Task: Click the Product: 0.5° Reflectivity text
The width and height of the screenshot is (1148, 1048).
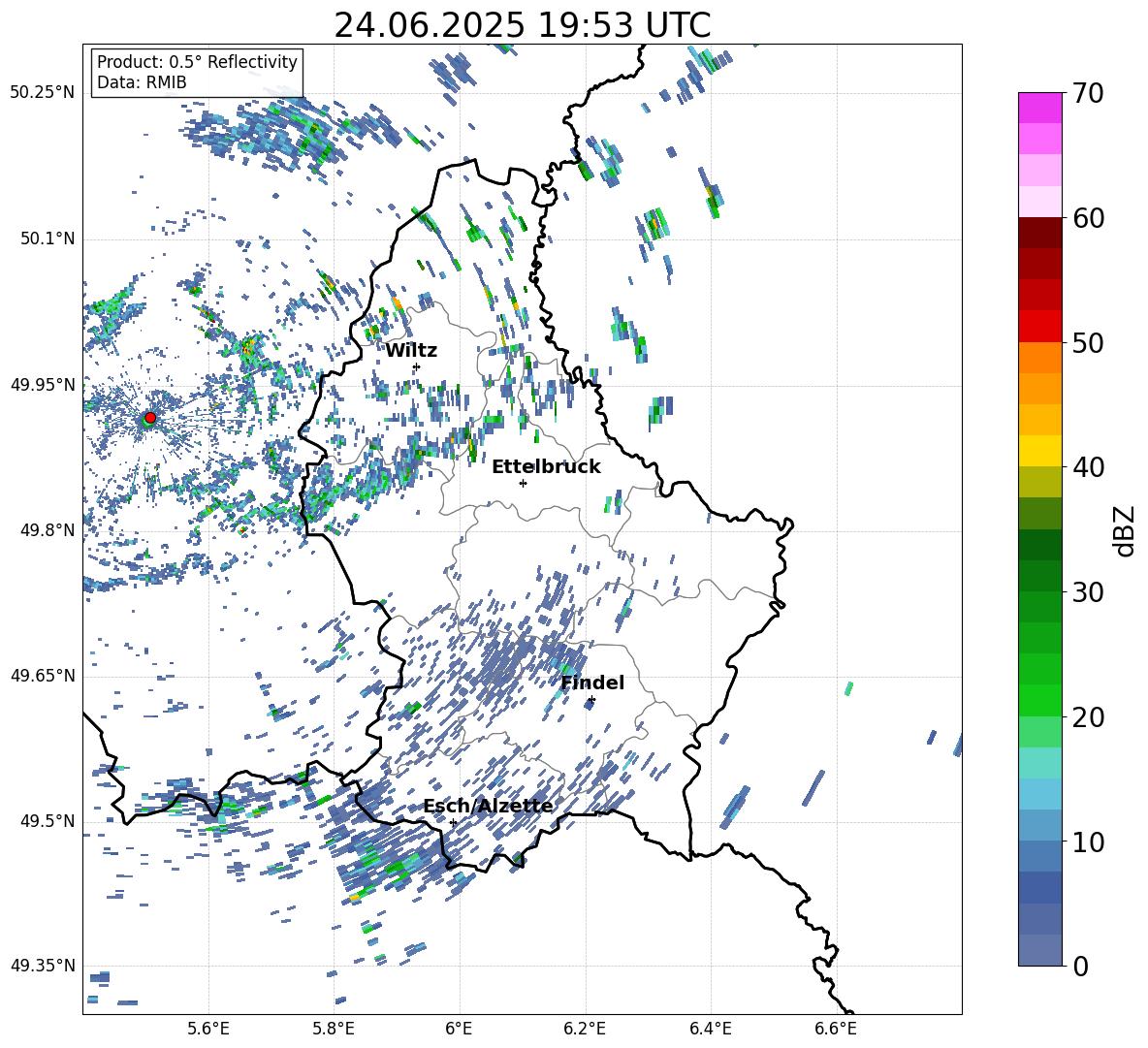Action: point(197,62)
